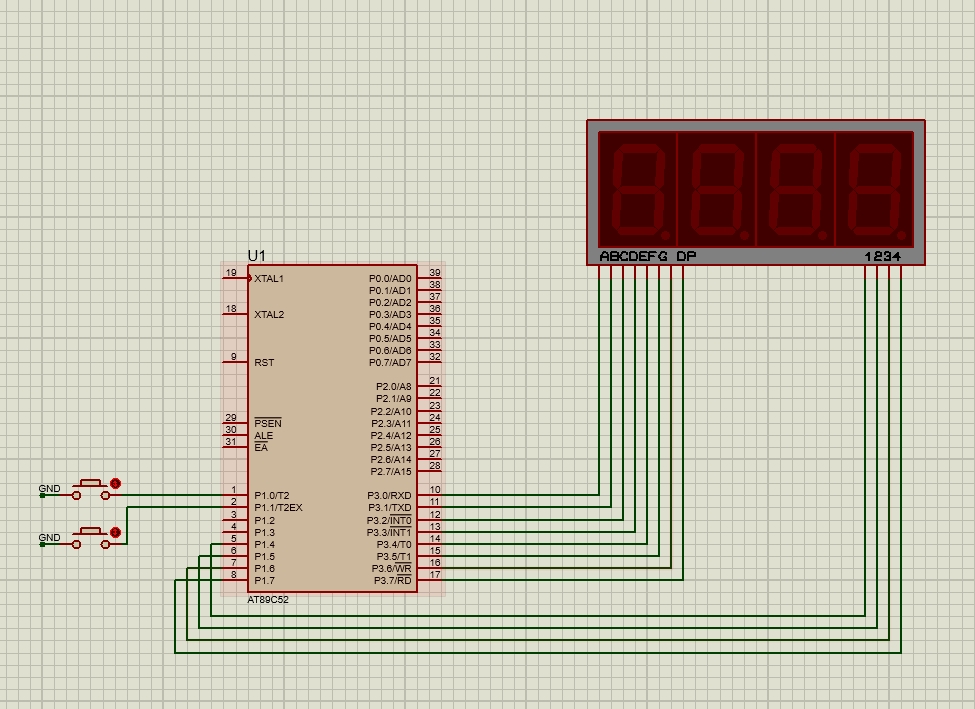Click the P2.7/A15 pin label
This screenshot has height=709, width=975.
391,471
